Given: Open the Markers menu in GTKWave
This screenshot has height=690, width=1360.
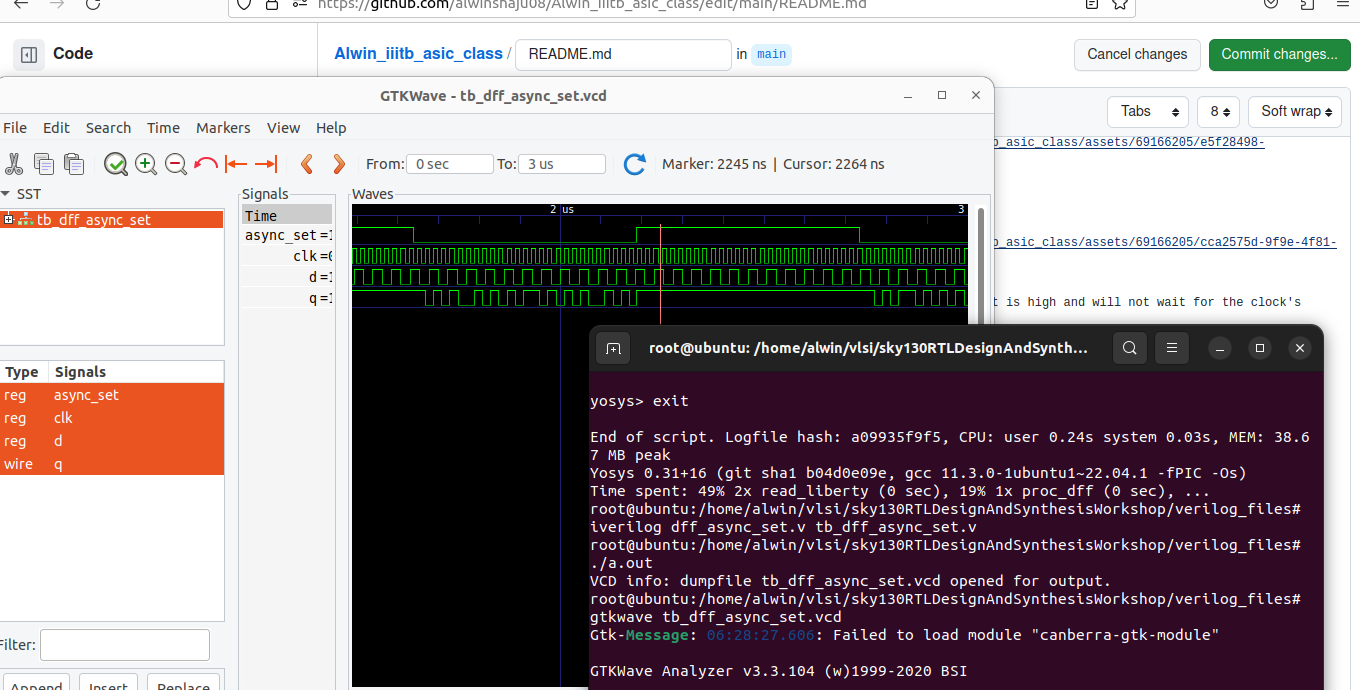Looking at the screenshot, I should 223,127.
